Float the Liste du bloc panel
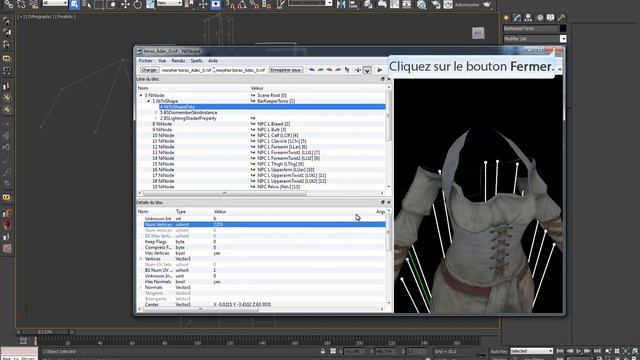The image size is (640, 360). (x=382, y=79)
